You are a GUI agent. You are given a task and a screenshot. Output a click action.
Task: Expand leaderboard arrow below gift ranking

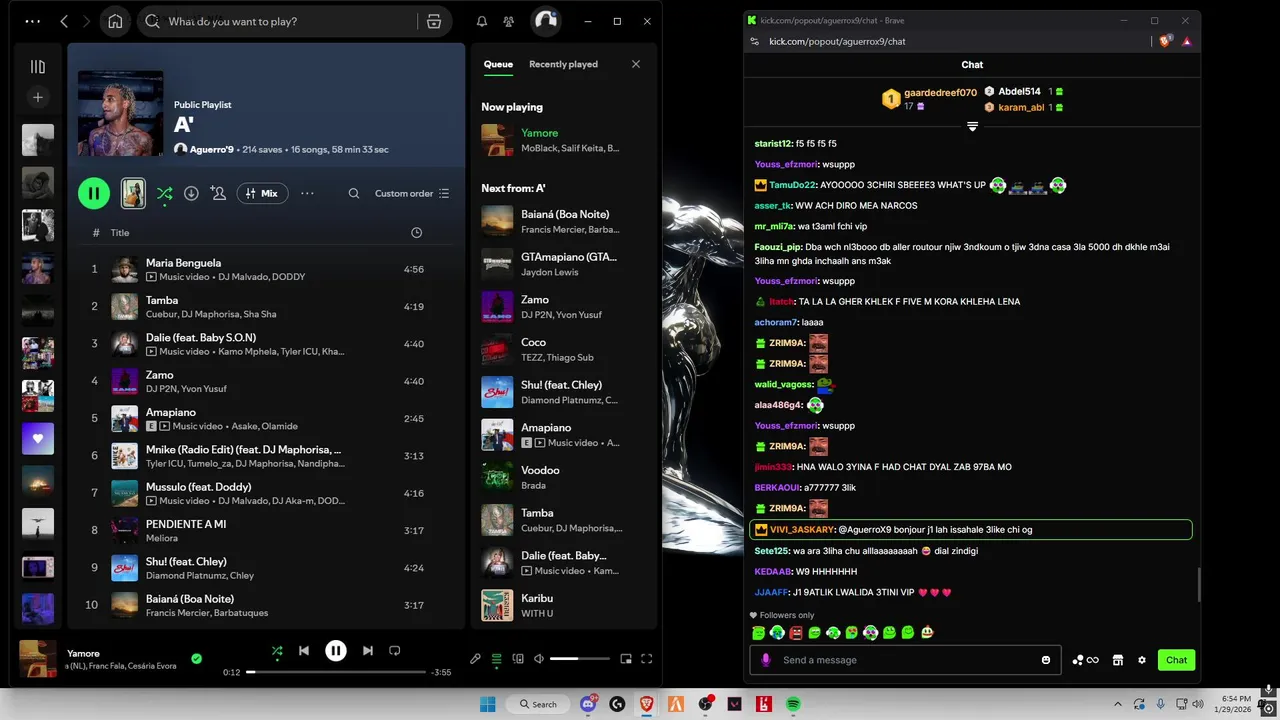[972, 127]
